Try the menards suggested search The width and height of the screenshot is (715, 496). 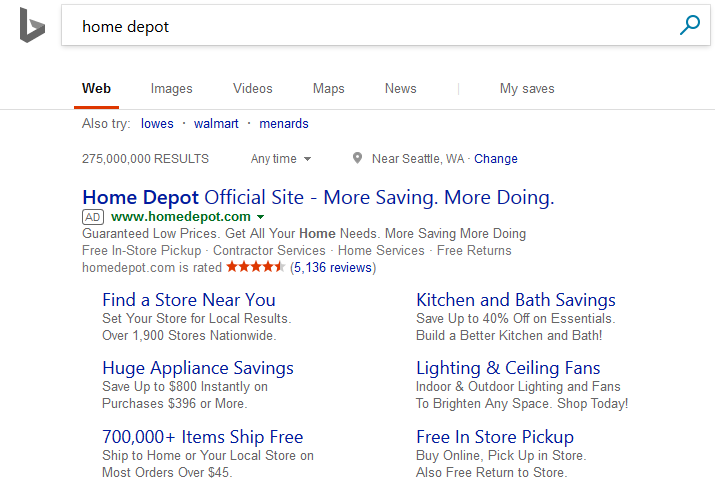click(x=284, y=124)
